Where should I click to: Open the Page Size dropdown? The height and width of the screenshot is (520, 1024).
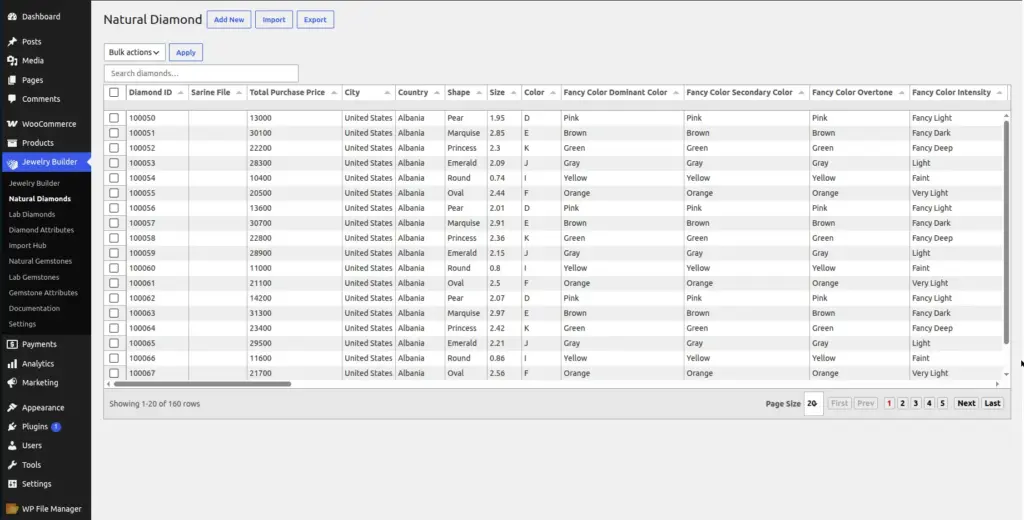pos(813,404)
